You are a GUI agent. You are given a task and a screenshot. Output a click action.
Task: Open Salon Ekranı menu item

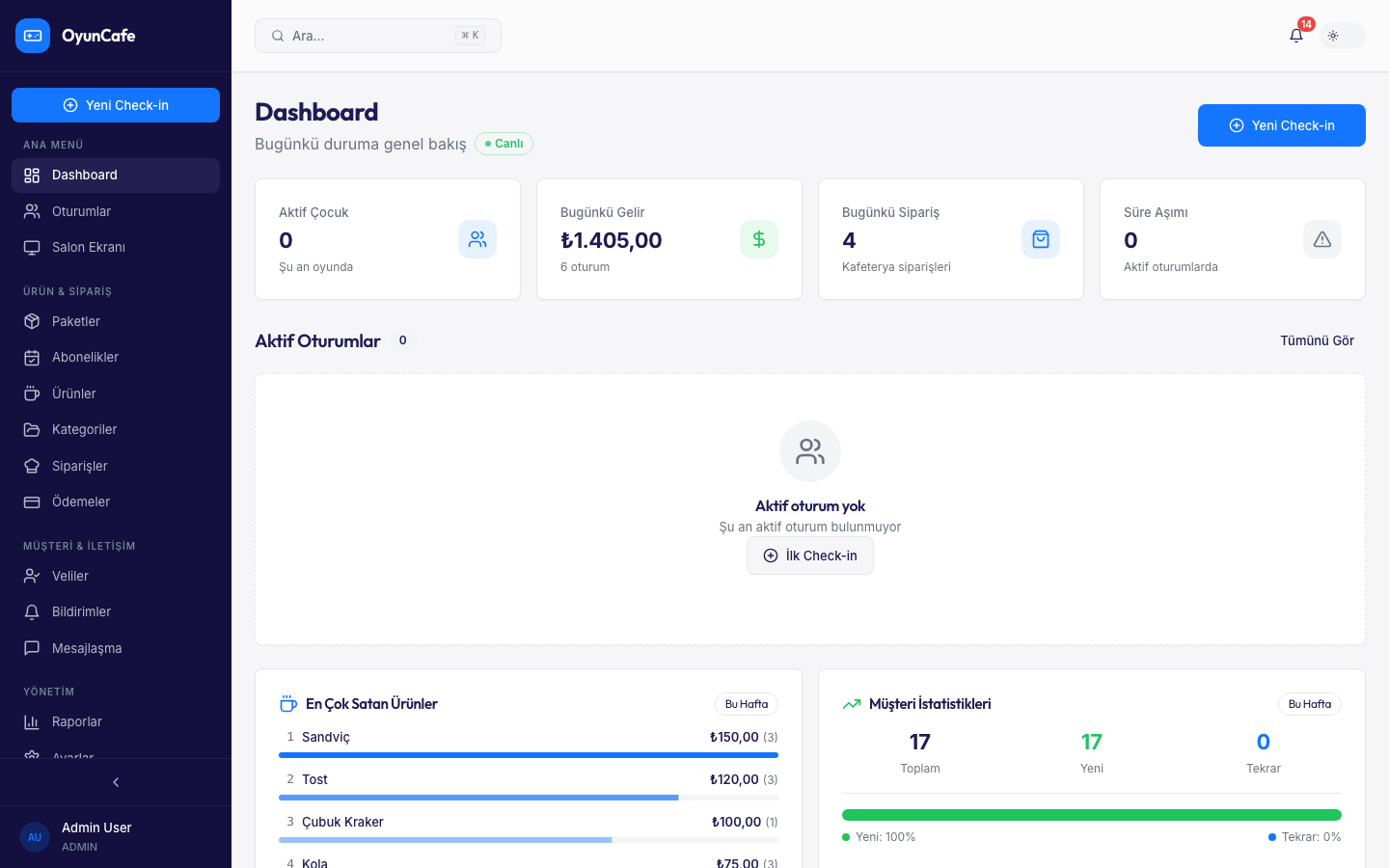[116, 247]
